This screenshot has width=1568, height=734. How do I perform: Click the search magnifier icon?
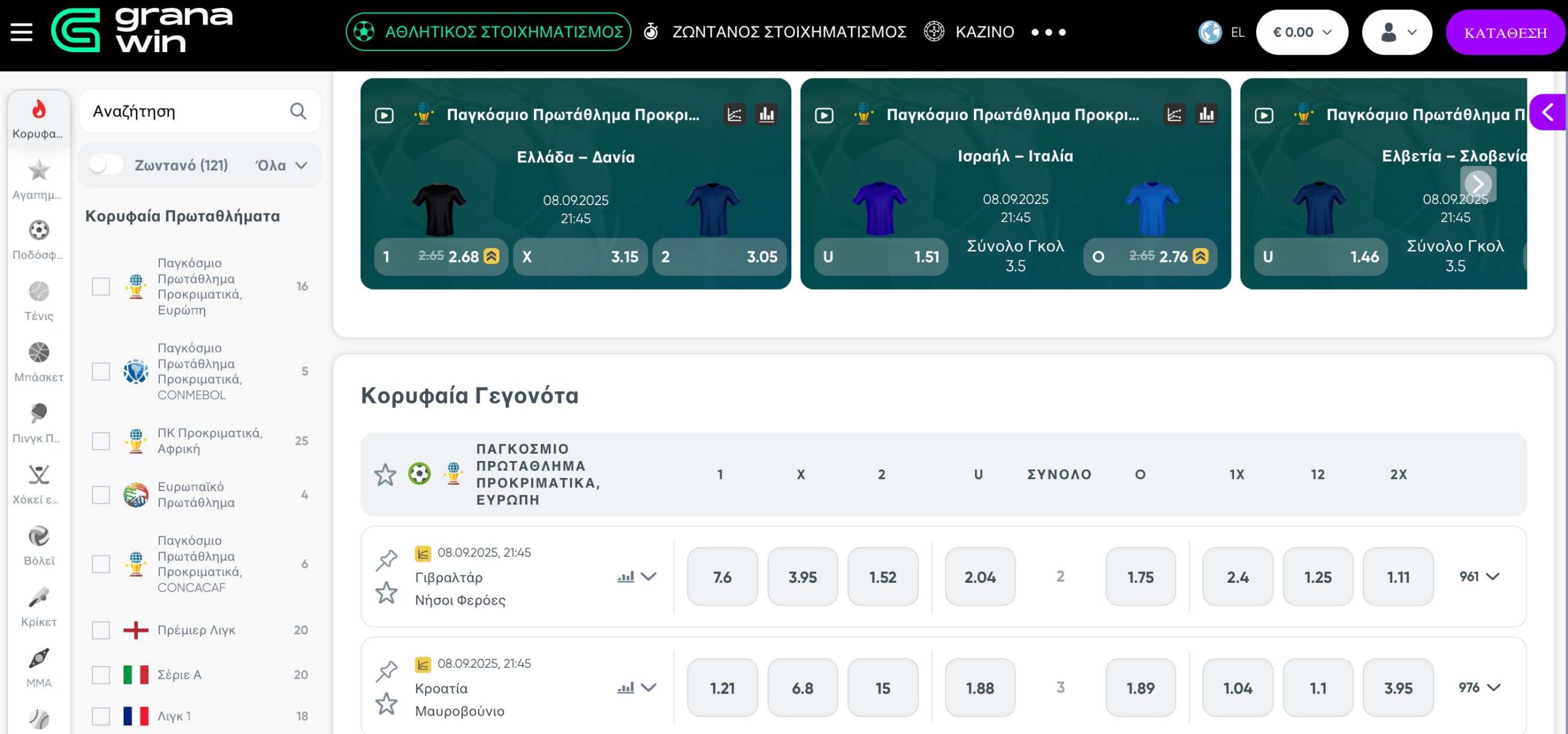[298, 111]
